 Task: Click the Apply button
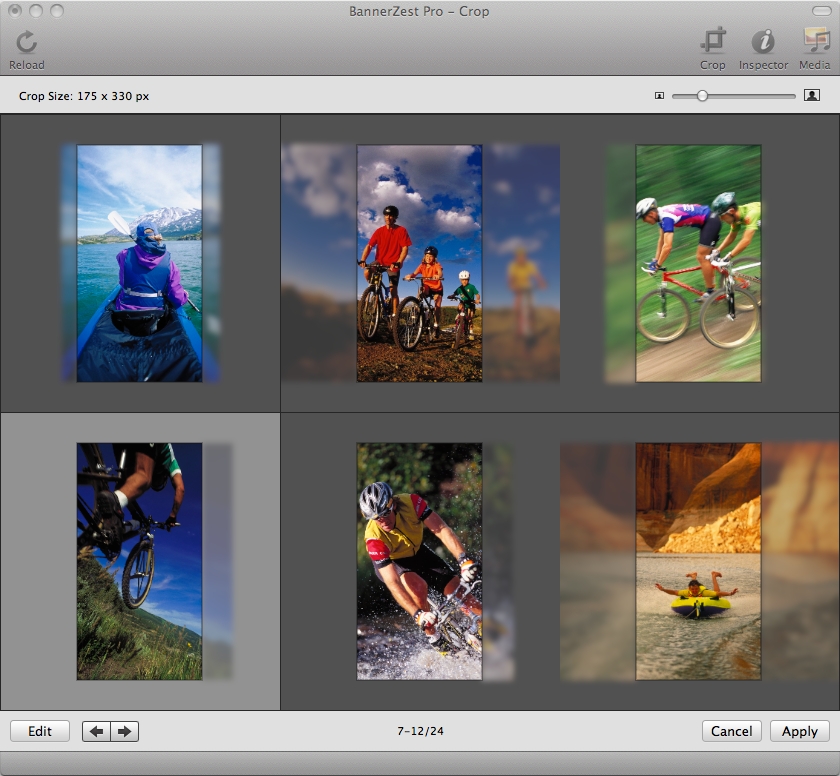(x=799, y=731)
